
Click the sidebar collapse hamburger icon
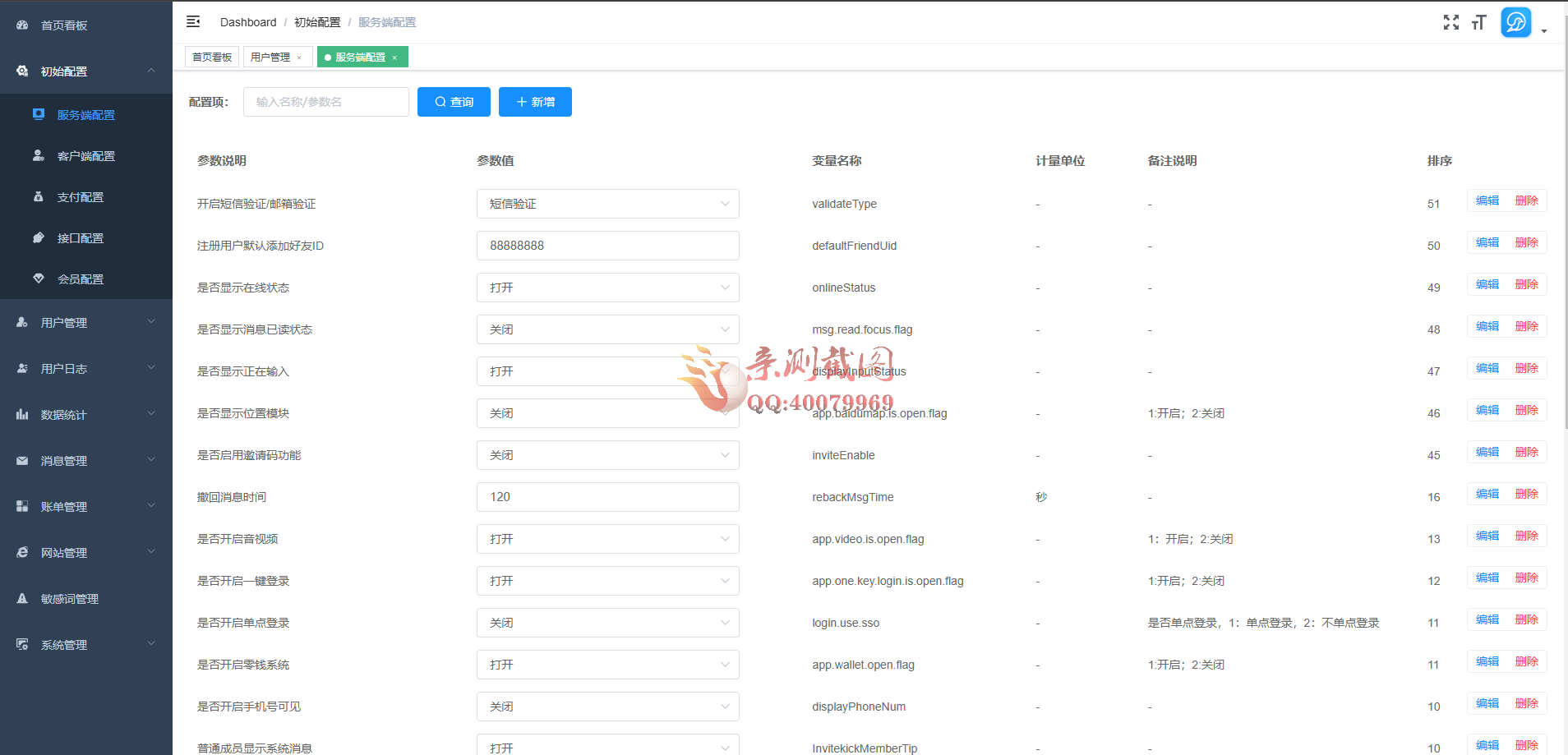[x=193, y=22]
